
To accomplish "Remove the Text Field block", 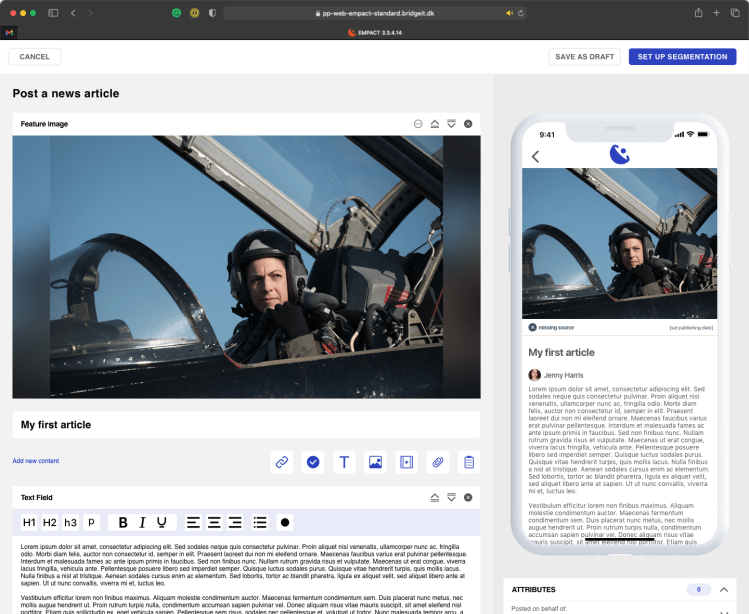I will [x=468, y=497].
